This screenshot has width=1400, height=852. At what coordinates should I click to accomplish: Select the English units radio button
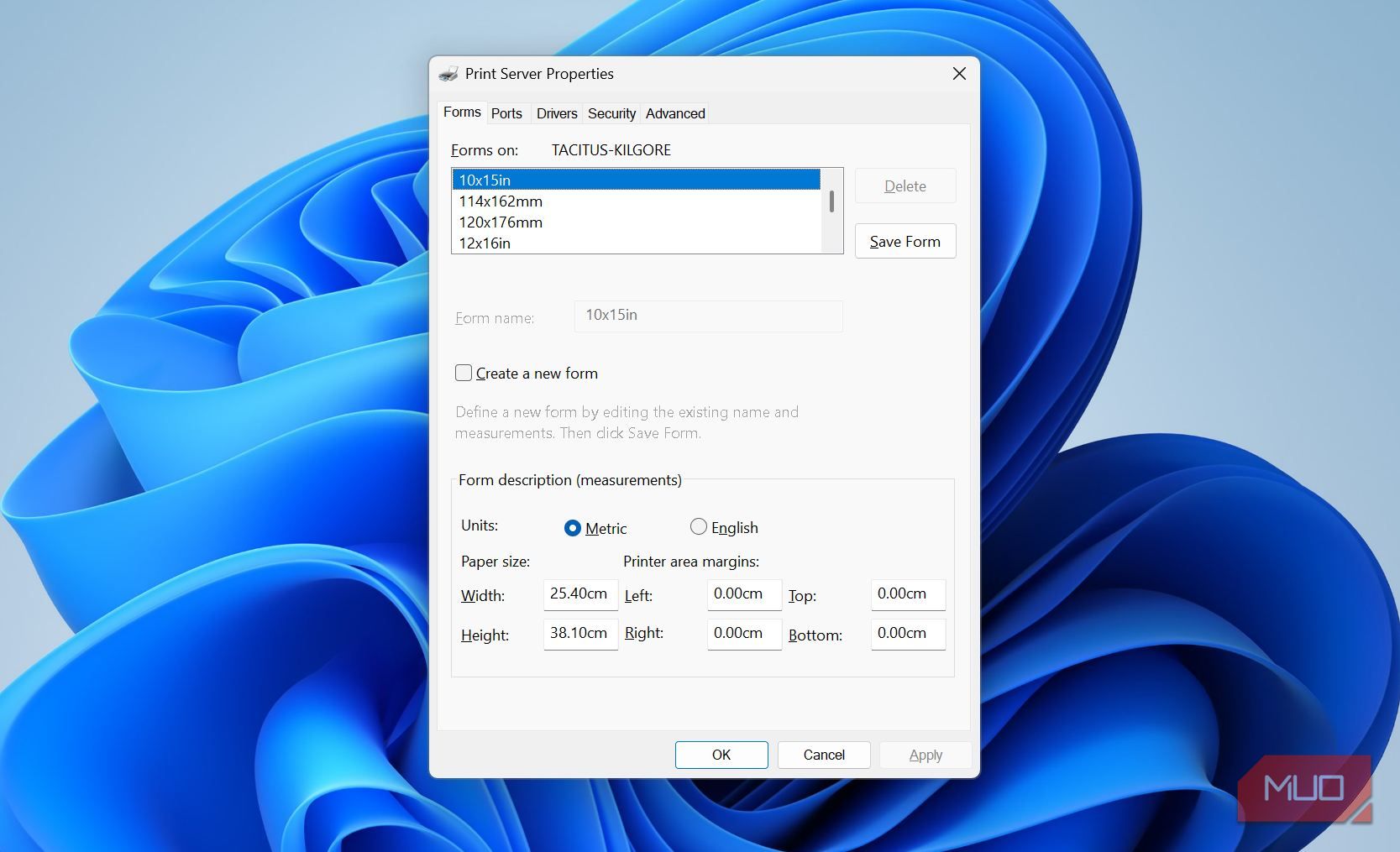click(x=698, y=527)
